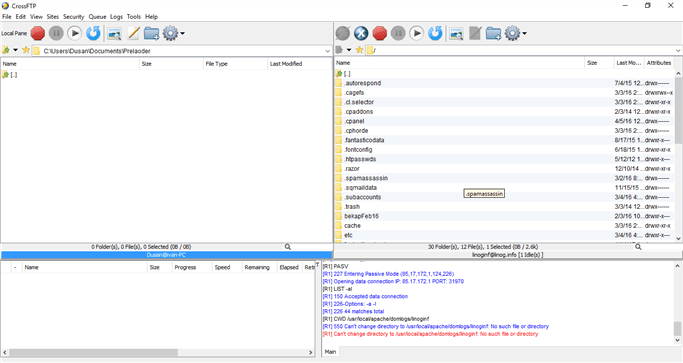Expand the local gear settings dropdown arrow
This screenshot has height=363, width=683.
pyautogui.click(x=183, y=33)
